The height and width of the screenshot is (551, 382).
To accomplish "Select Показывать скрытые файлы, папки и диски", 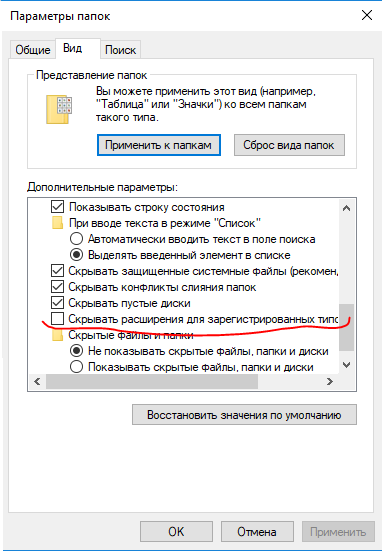I will [76, 367].
